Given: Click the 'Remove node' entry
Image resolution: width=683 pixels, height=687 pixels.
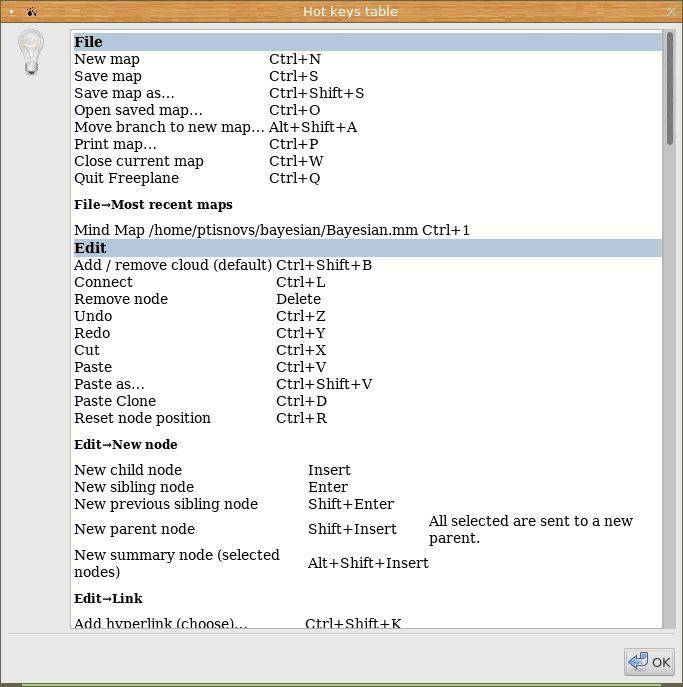Looking at the screenshot, I should [121, 299].
